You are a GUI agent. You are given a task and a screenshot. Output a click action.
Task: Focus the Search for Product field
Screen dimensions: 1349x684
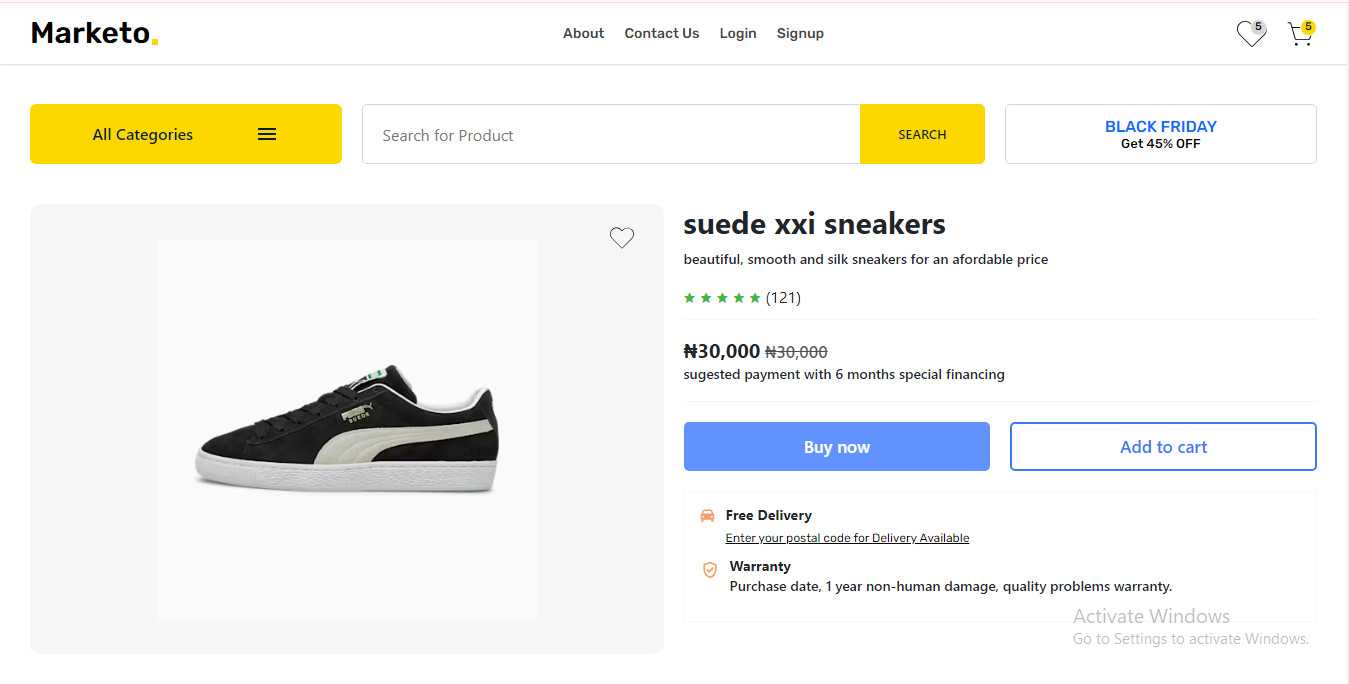coord(611,134)
